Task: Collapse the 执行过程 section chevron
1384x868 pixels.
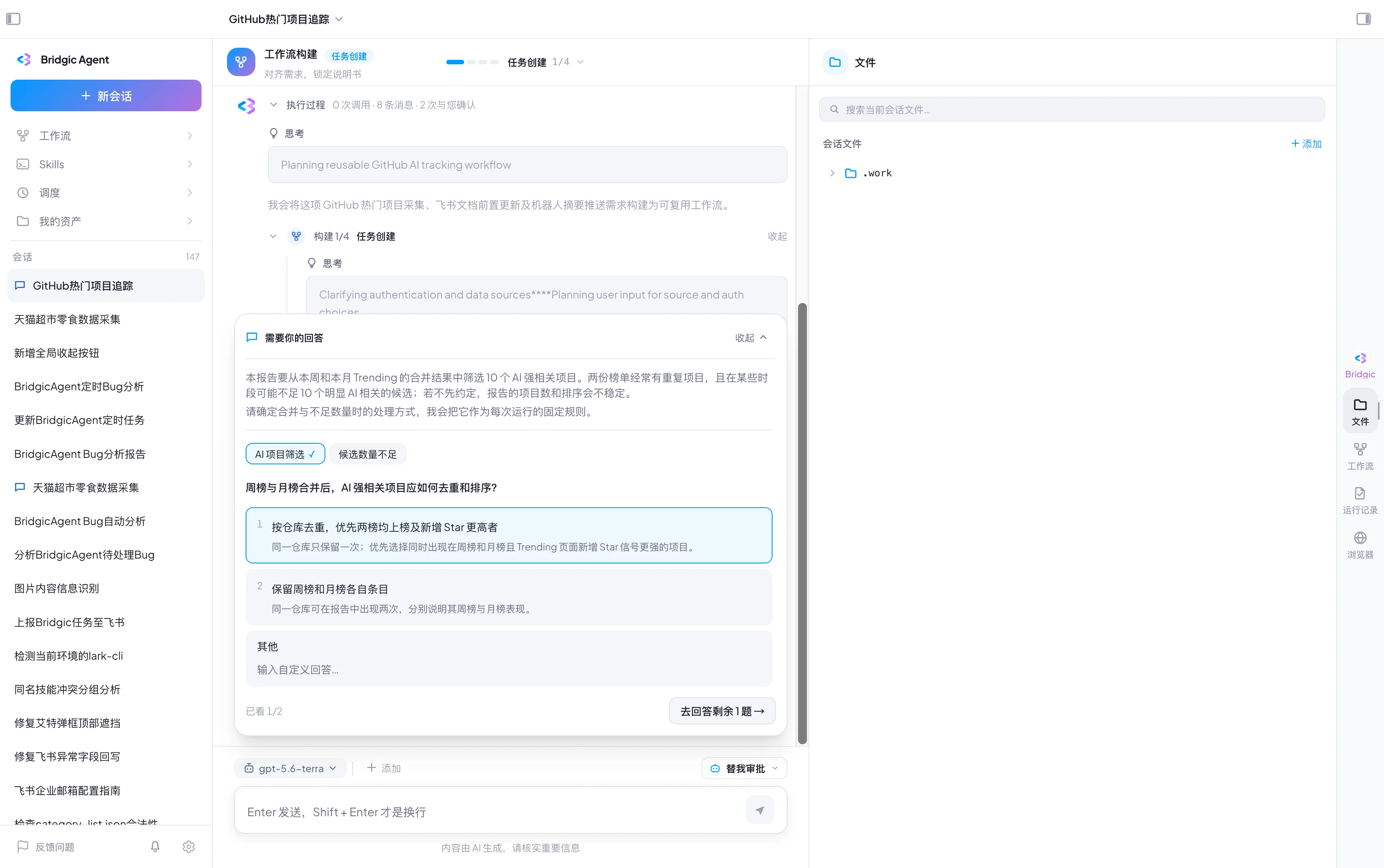Action: [x=273, y=104]
